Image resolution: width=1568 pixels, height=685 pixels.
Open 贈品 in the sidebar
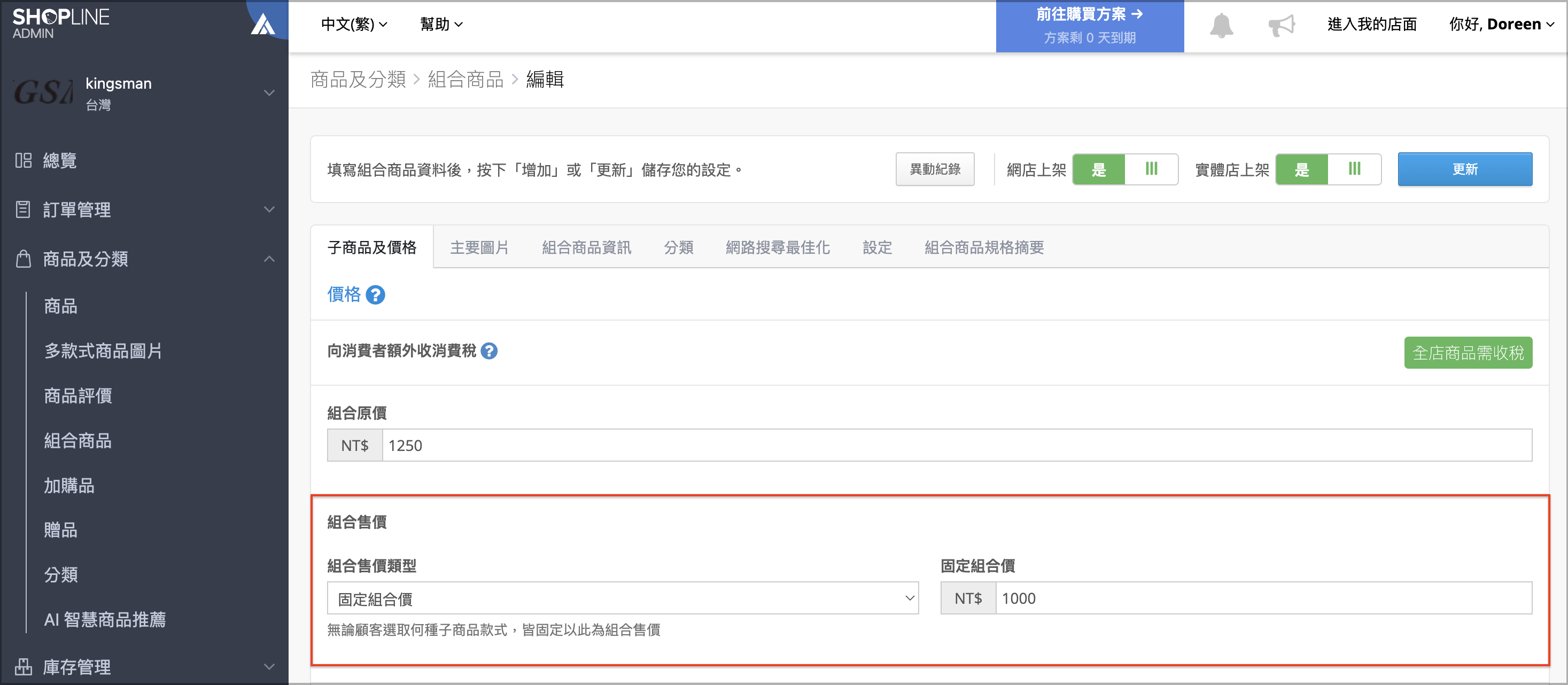click(x=61, y=530)
